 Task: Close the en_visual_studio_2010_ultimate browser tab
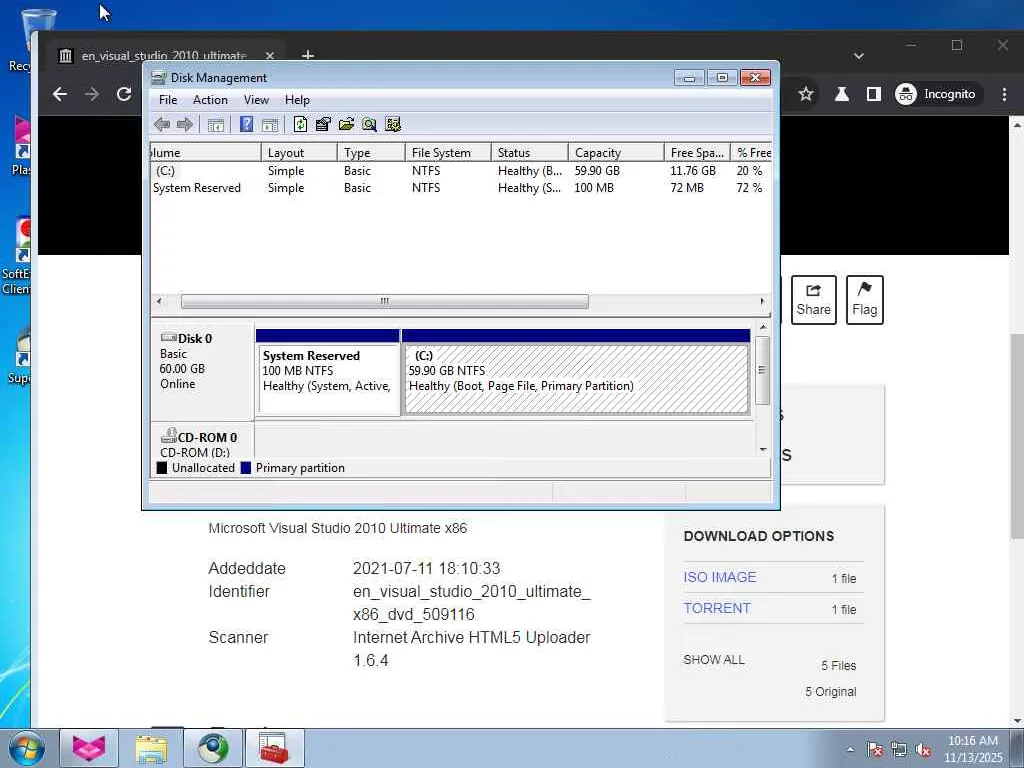click(270, 56)
